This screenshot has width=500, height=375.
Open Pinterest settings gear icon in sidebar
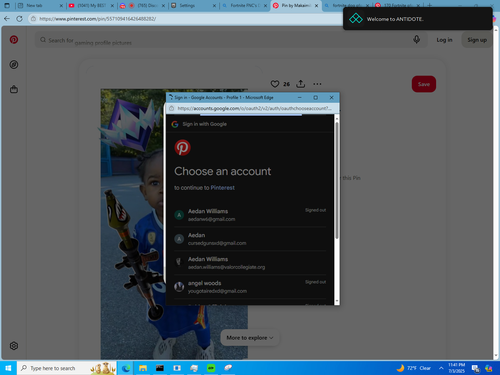(14, 346)
